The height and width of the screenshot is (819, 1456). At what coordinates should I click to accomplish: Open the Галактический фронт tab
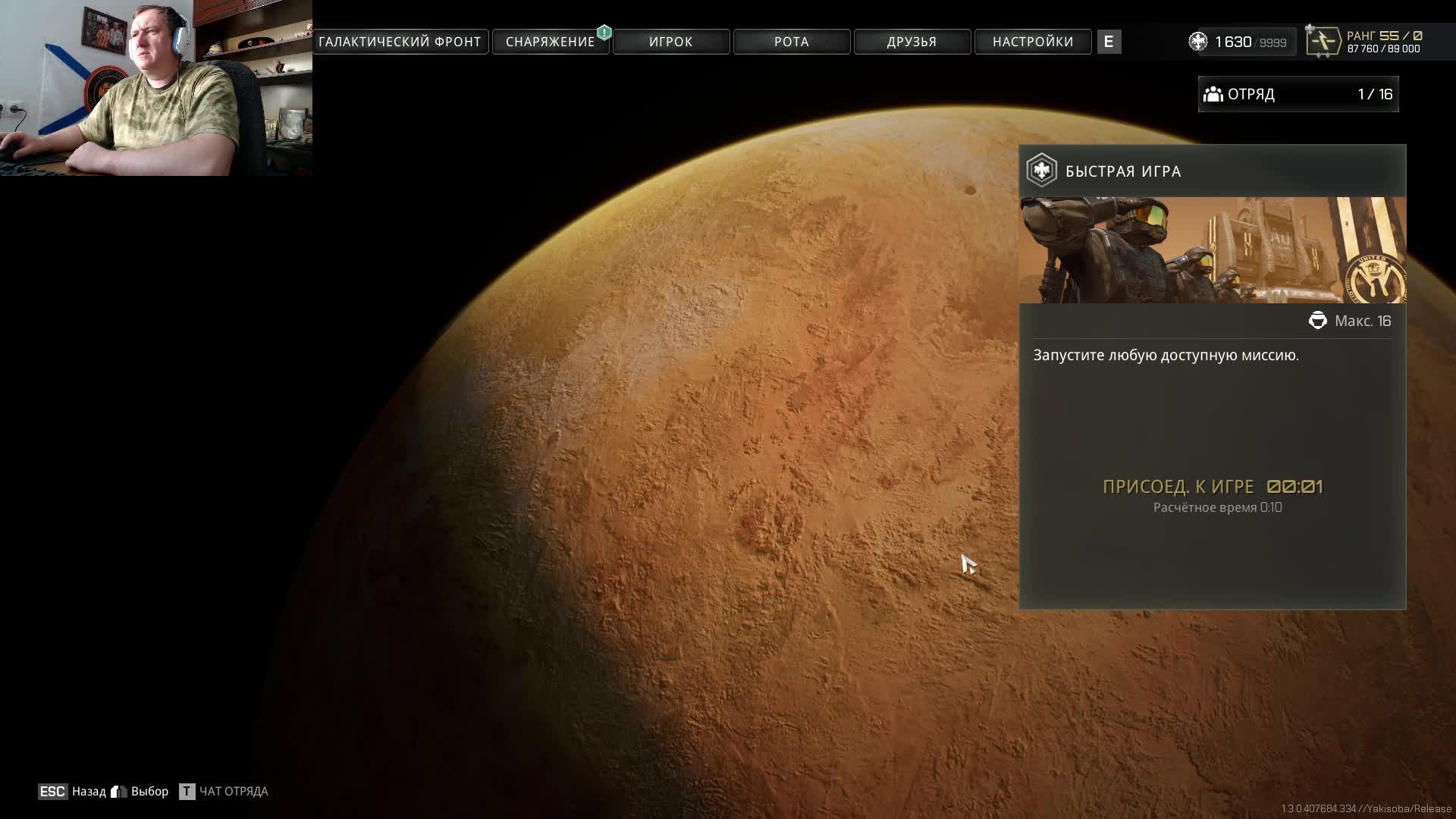400,42
